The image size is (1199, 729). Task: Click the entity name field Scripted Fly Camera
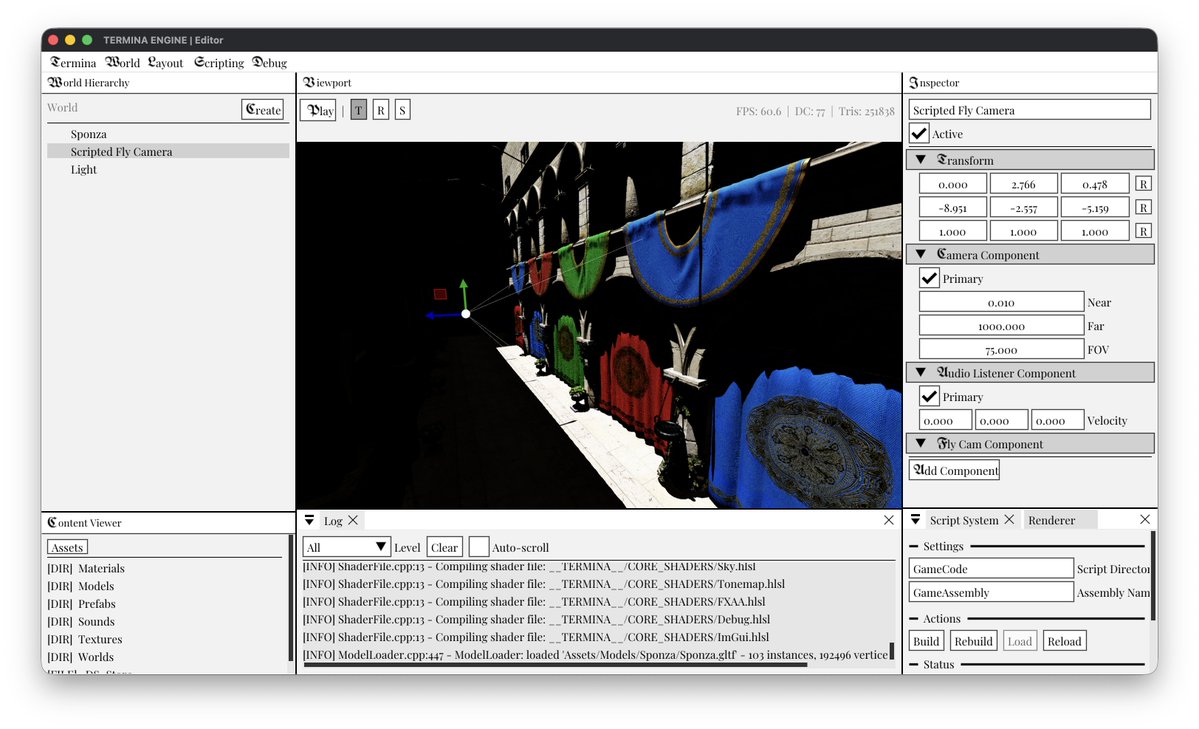pos(1030,109)
